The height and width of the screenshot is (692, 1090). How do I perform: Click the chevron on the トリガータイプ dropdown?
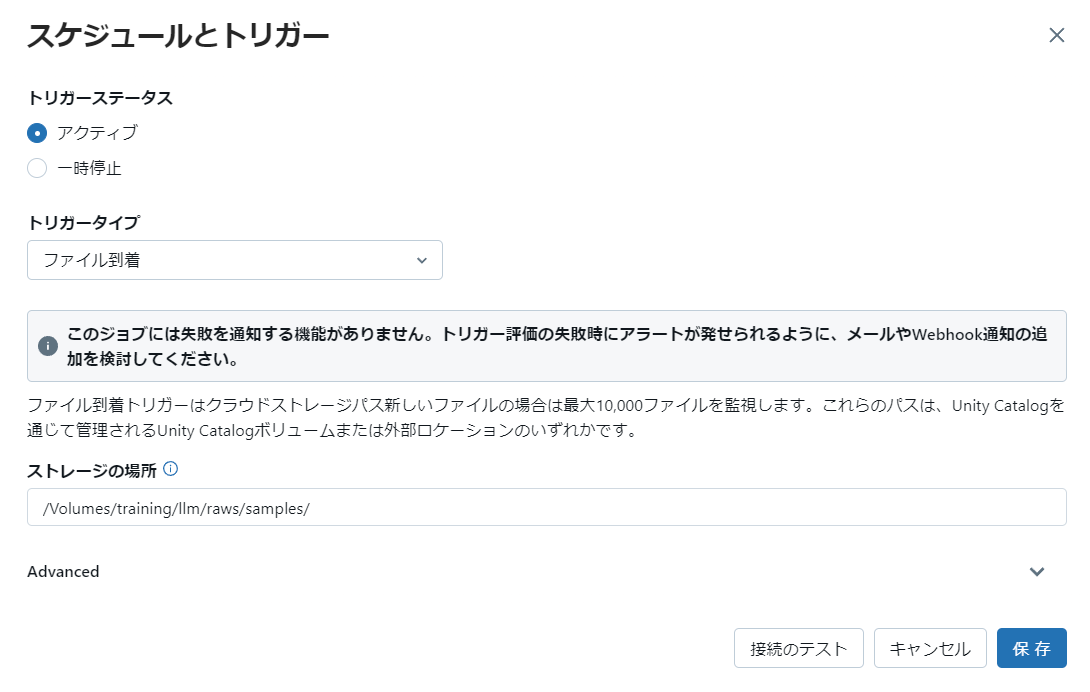(x=422, y=260)
